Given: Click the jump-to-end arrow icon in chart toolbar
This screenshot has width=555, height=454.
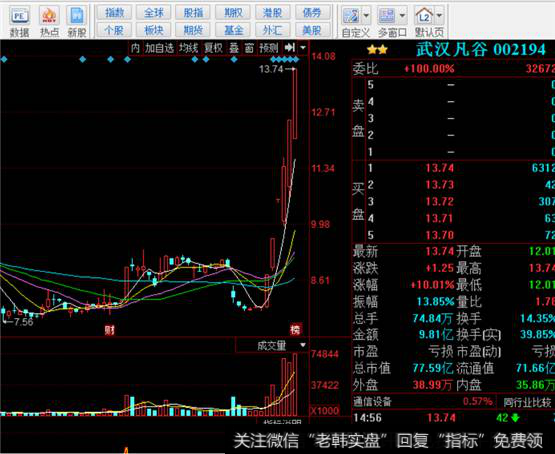Looking at the screenshot, I should (x=290, y=47).
